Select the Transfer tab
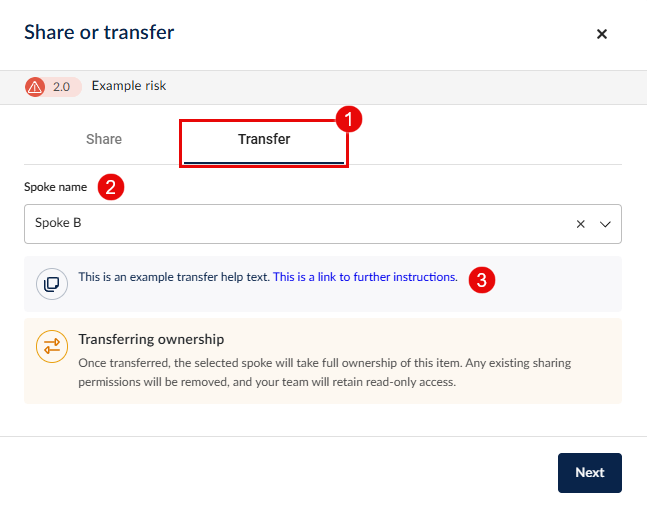The width and height of the screenshot is (647, 516). pyautogui.click(x=264, y=140)
